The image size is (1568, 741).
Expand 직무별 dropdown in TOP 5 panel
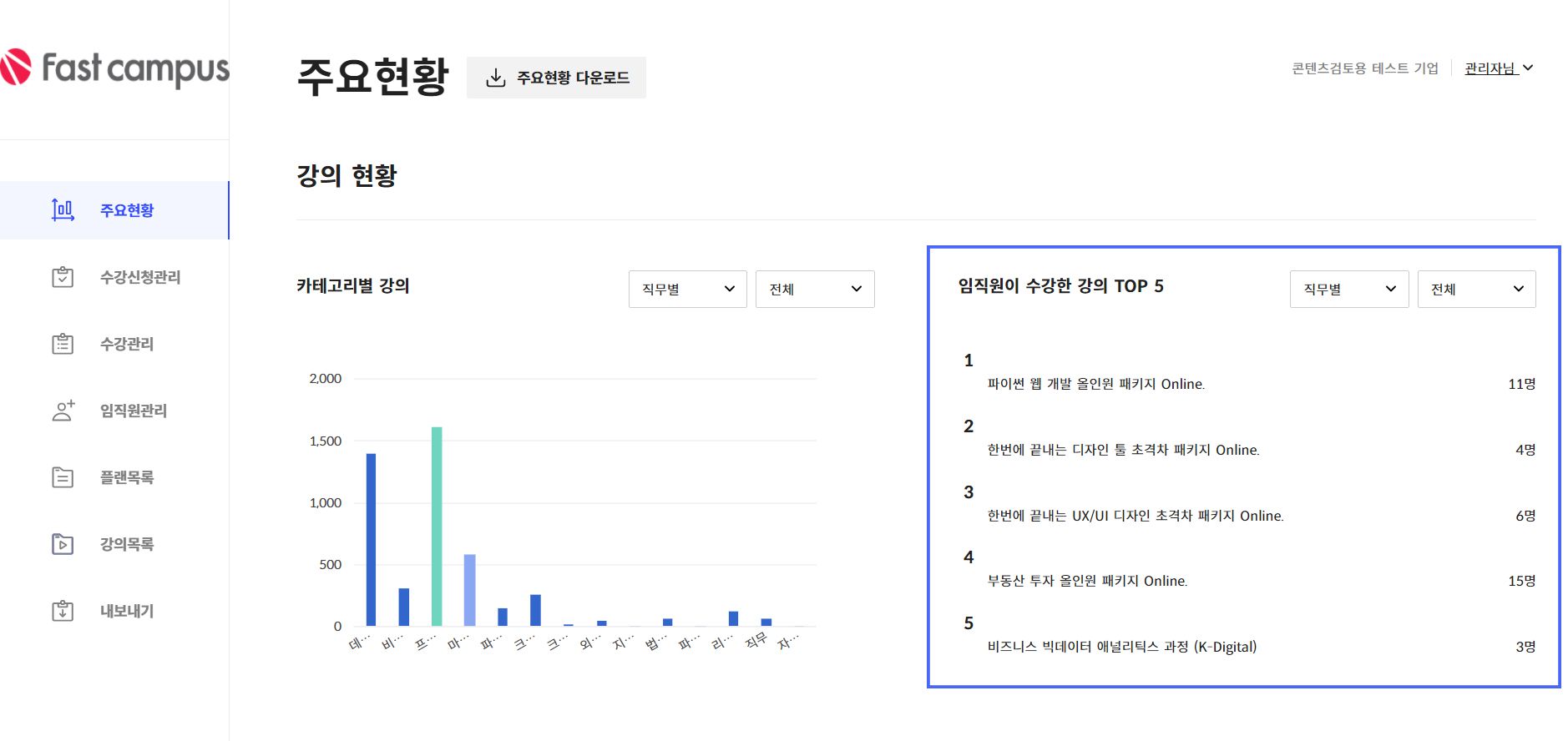1348,289
